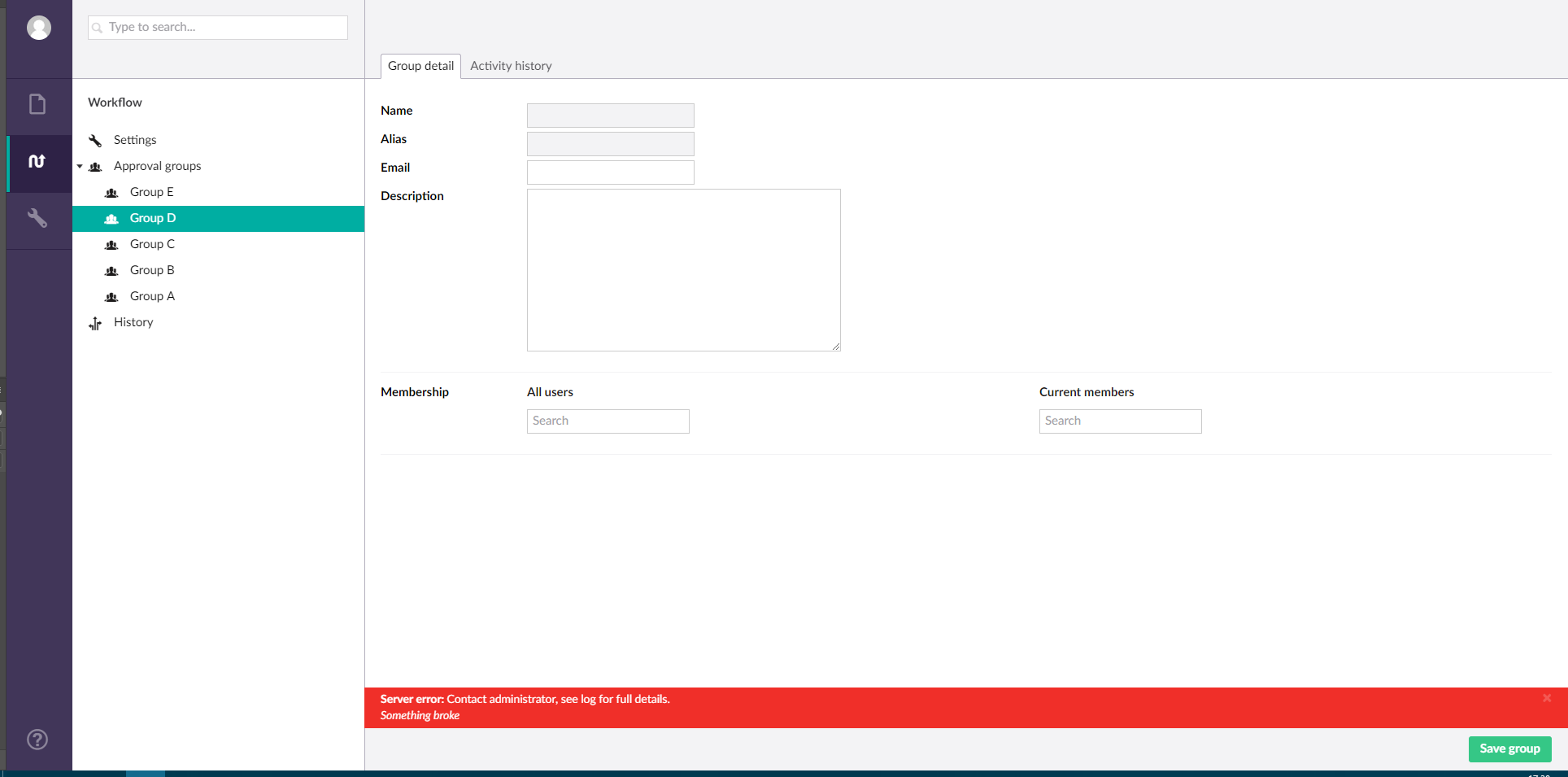
Task: Click the search magnifier icon
Action: (x=98, y=28)
